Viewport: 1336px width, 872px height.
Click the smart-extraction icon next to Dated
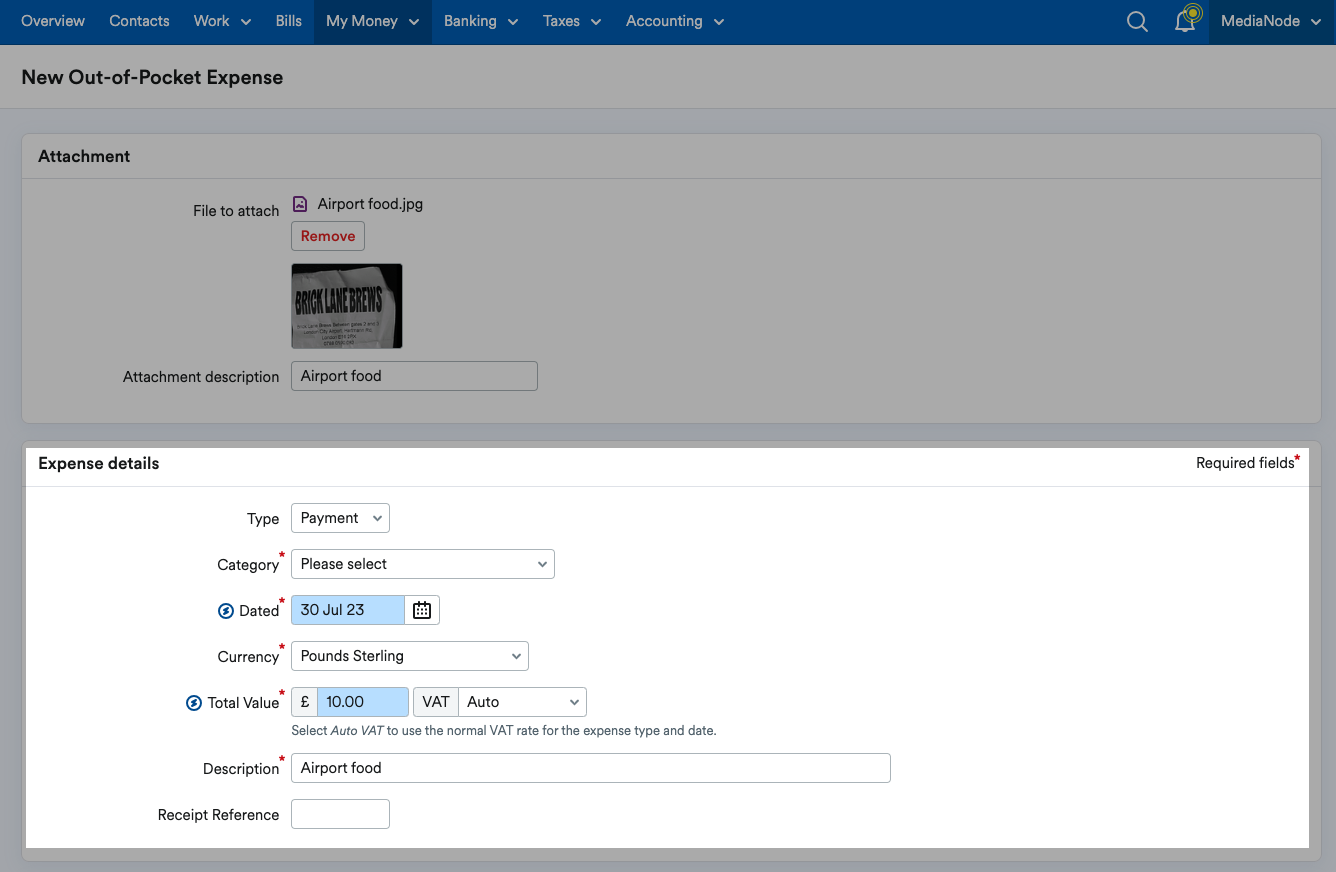tap(226, 610)
